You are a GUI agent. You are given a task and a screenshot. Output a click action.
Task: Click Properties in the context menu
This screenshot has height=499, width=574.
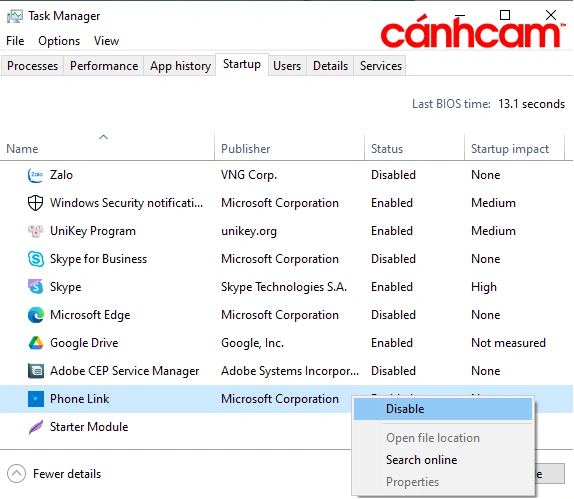pyautogui.click(x=443, y=482)
